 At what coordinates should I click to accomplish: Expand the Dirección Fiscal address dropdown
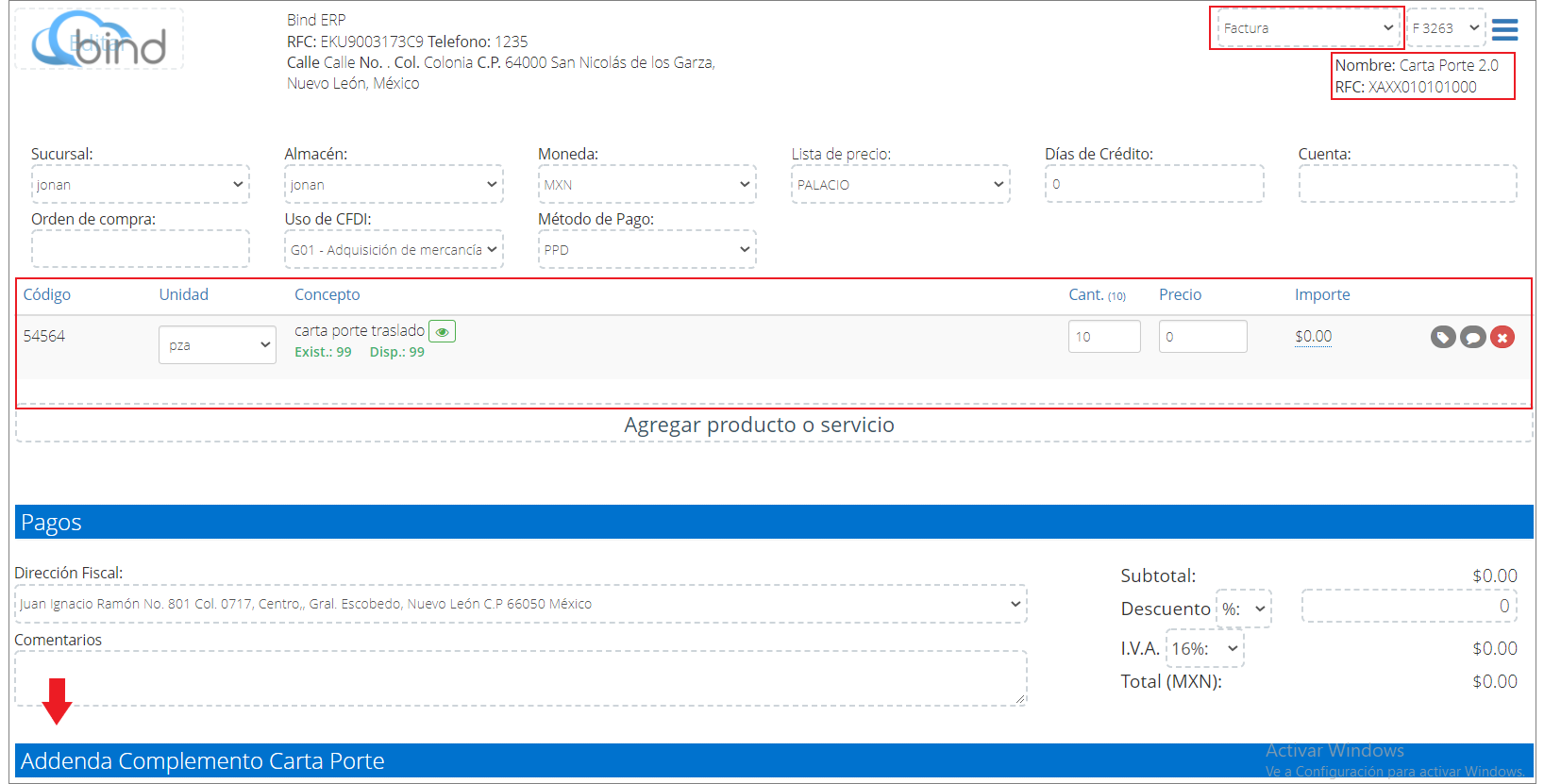pos(521,604)
